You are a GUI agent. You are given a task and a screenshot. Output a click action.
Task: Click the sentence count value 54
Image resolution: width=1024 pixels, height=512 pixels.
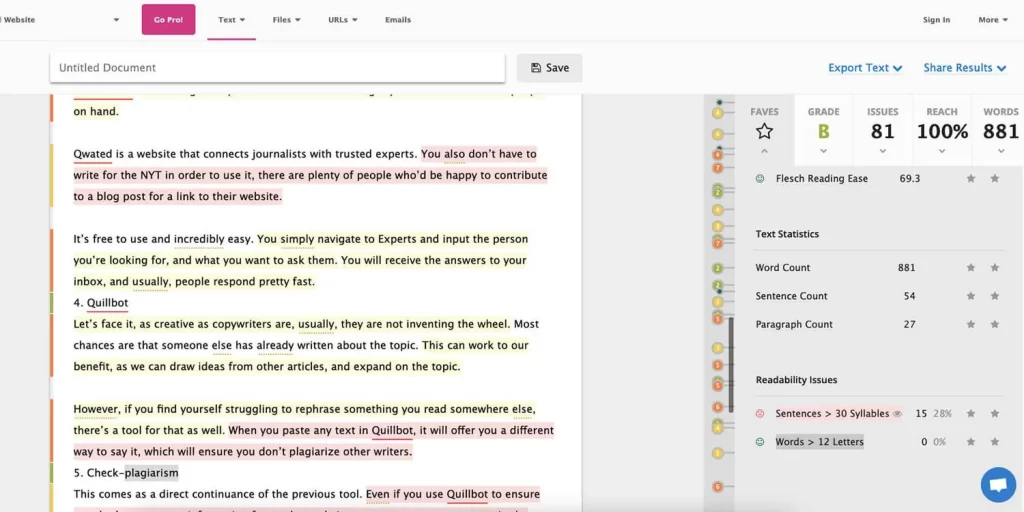tap(910, 296)
